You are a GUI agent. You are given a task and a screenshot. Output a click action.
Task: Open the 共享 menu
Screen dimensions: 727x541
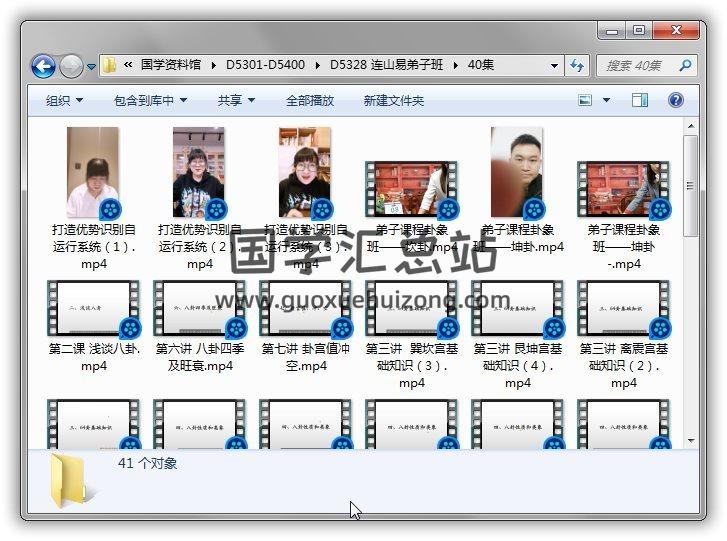coord(236,100)
